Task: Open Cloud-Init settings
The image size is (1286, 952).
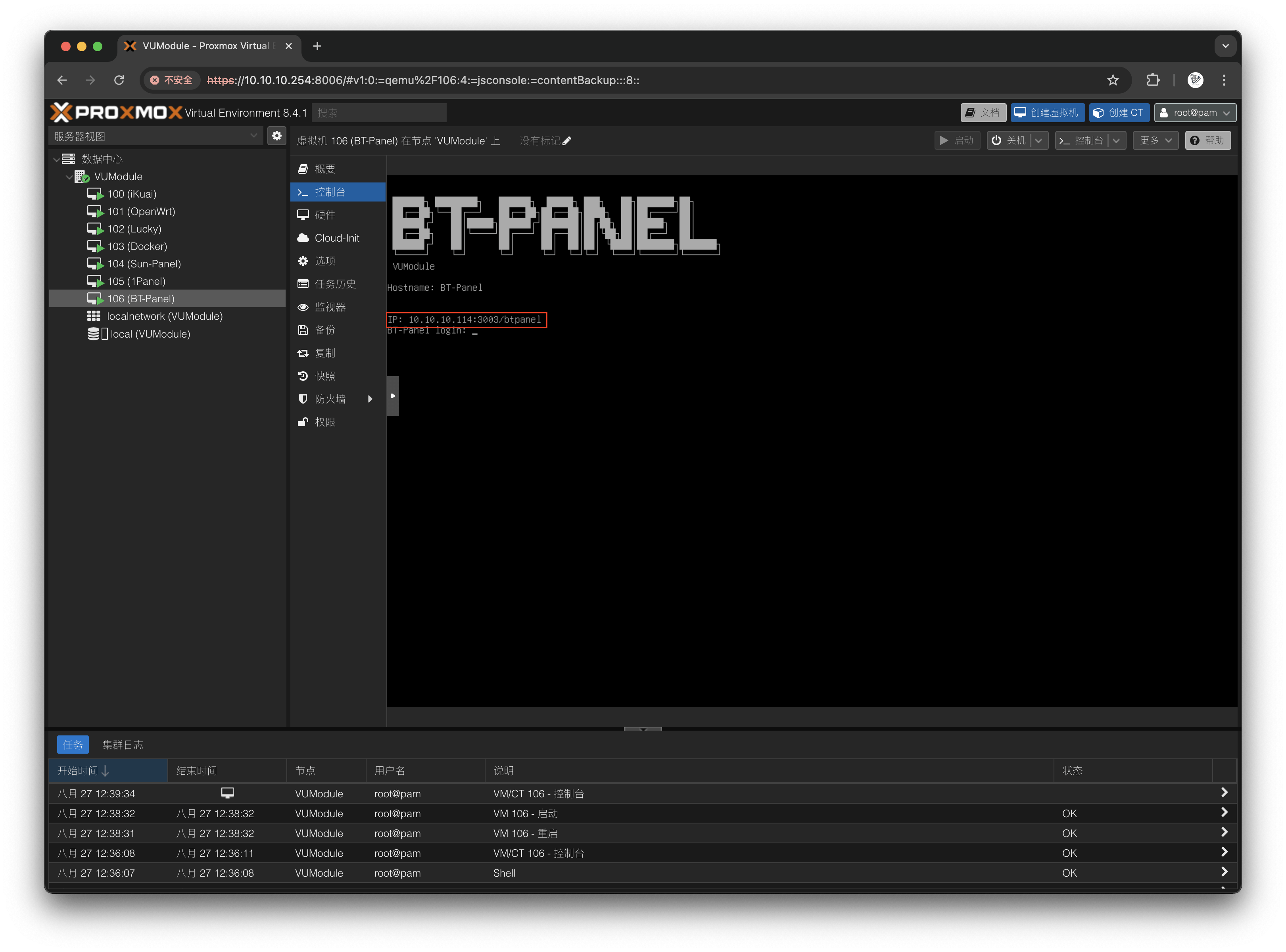Action: (x=336, y=238)
